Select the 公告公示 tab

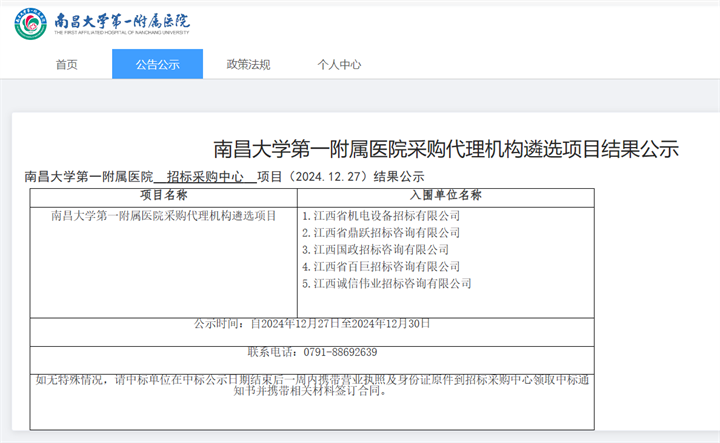point(158,64)
